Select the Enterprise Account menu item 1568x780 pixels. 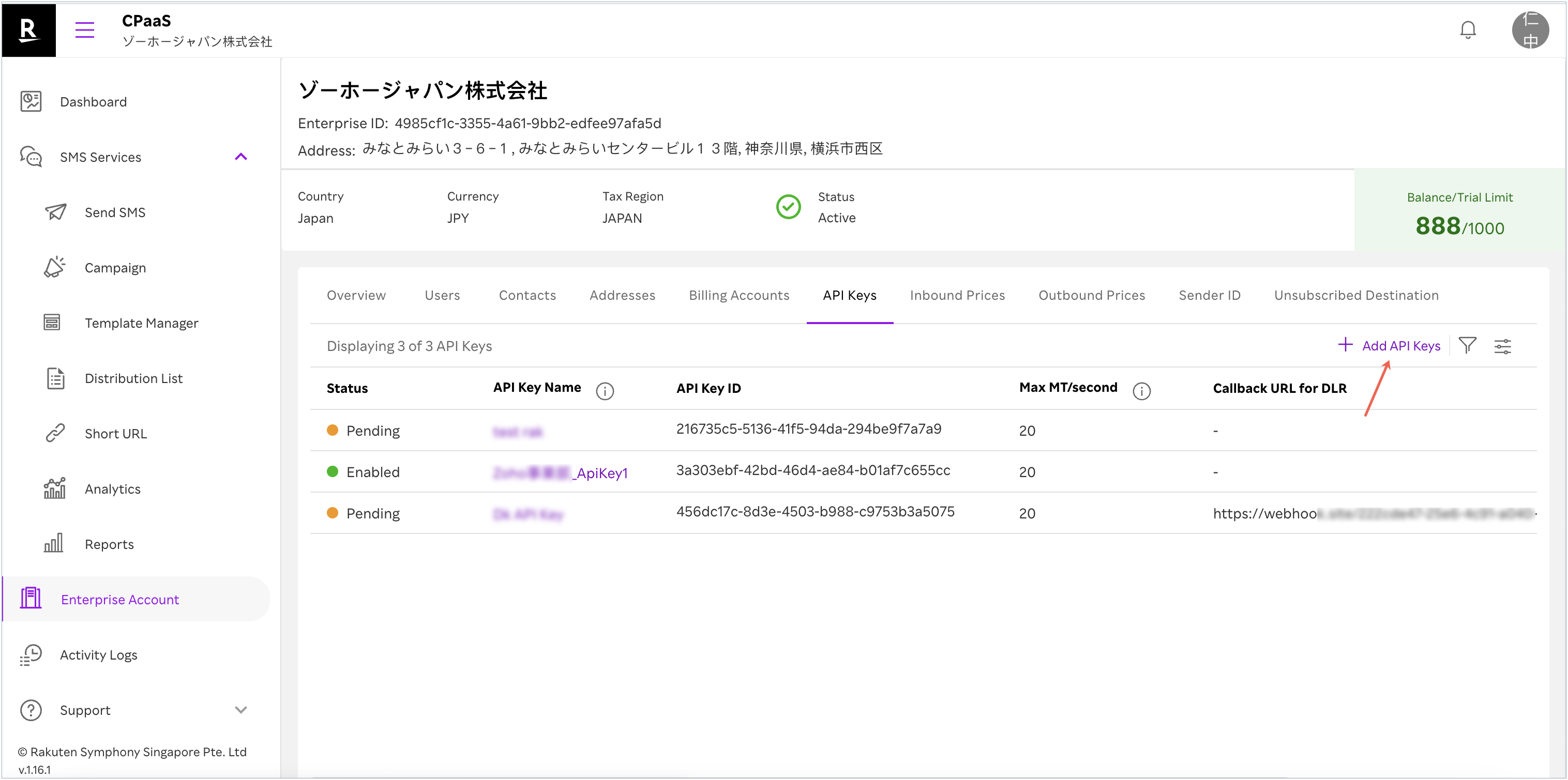point(137,599)
